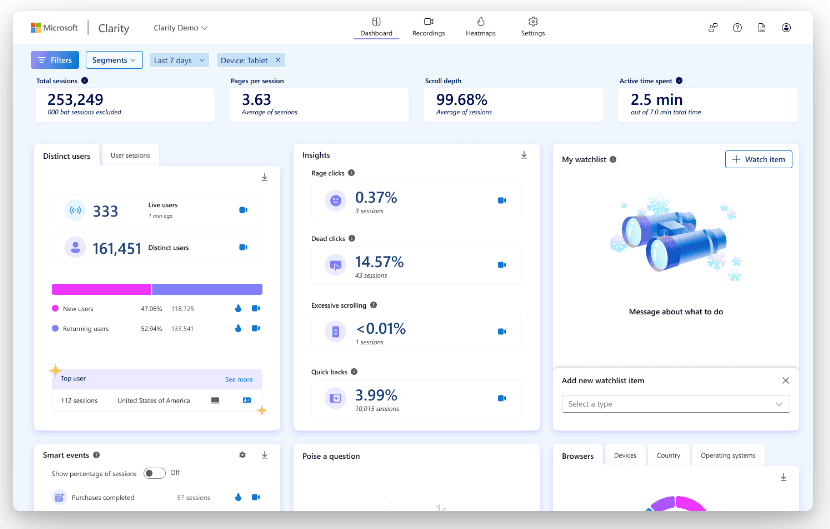The height and width of the screenshot is (529, 830).
Task: Toggle Show percentage of sessions switch
Action: tap(155, 473)
